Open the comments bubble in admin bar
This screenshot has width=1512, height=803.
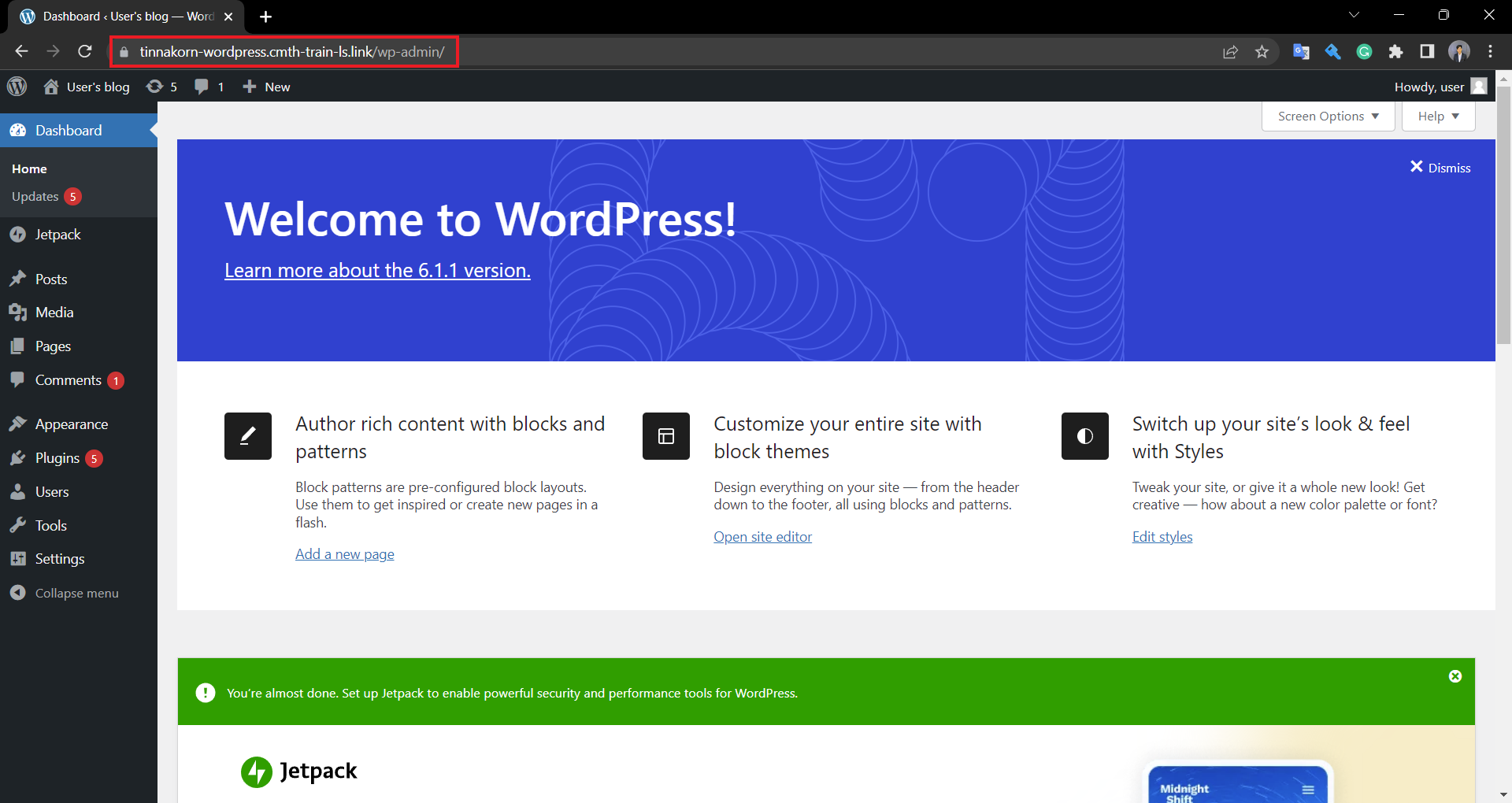tap(209, 87)
